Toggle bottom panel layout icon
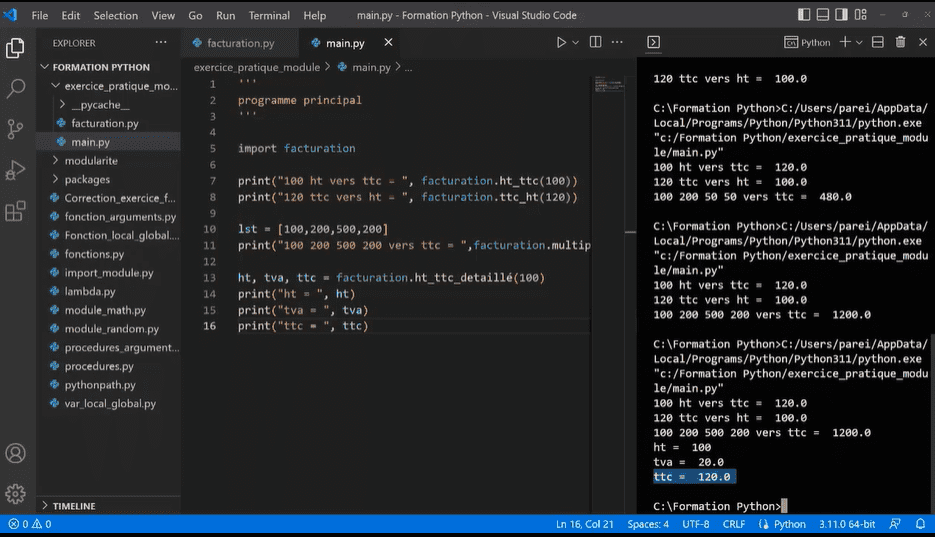Screen dimensions: 935x537 click(x=823, y=15)
